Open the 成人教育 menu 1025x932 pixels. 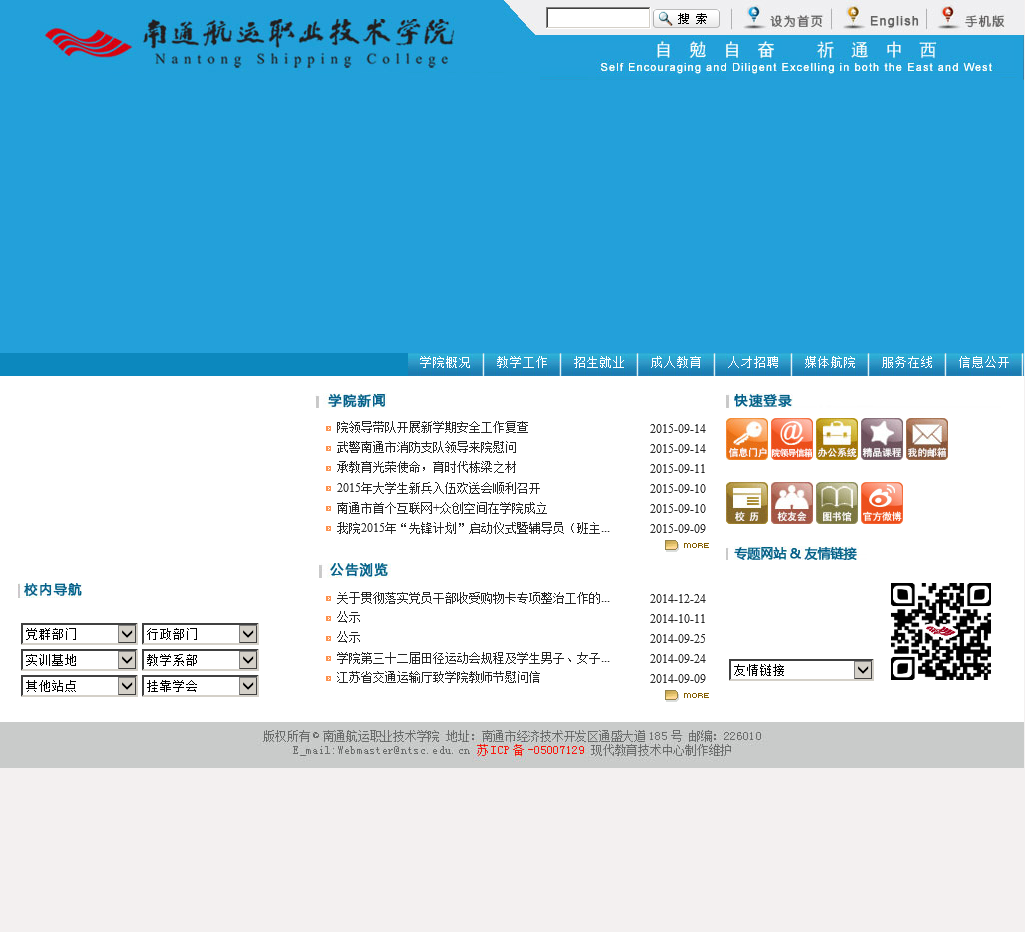[x=676, y=363]
